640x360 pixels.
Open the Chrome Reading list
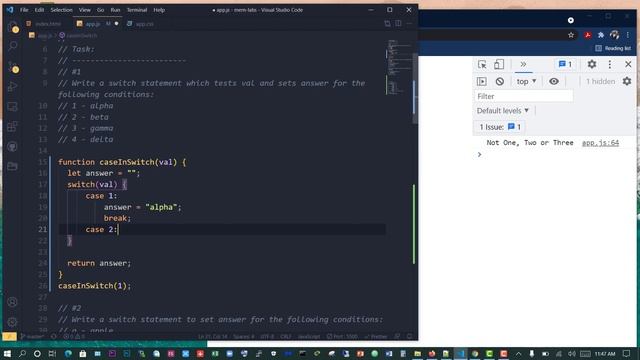[613, 48]
